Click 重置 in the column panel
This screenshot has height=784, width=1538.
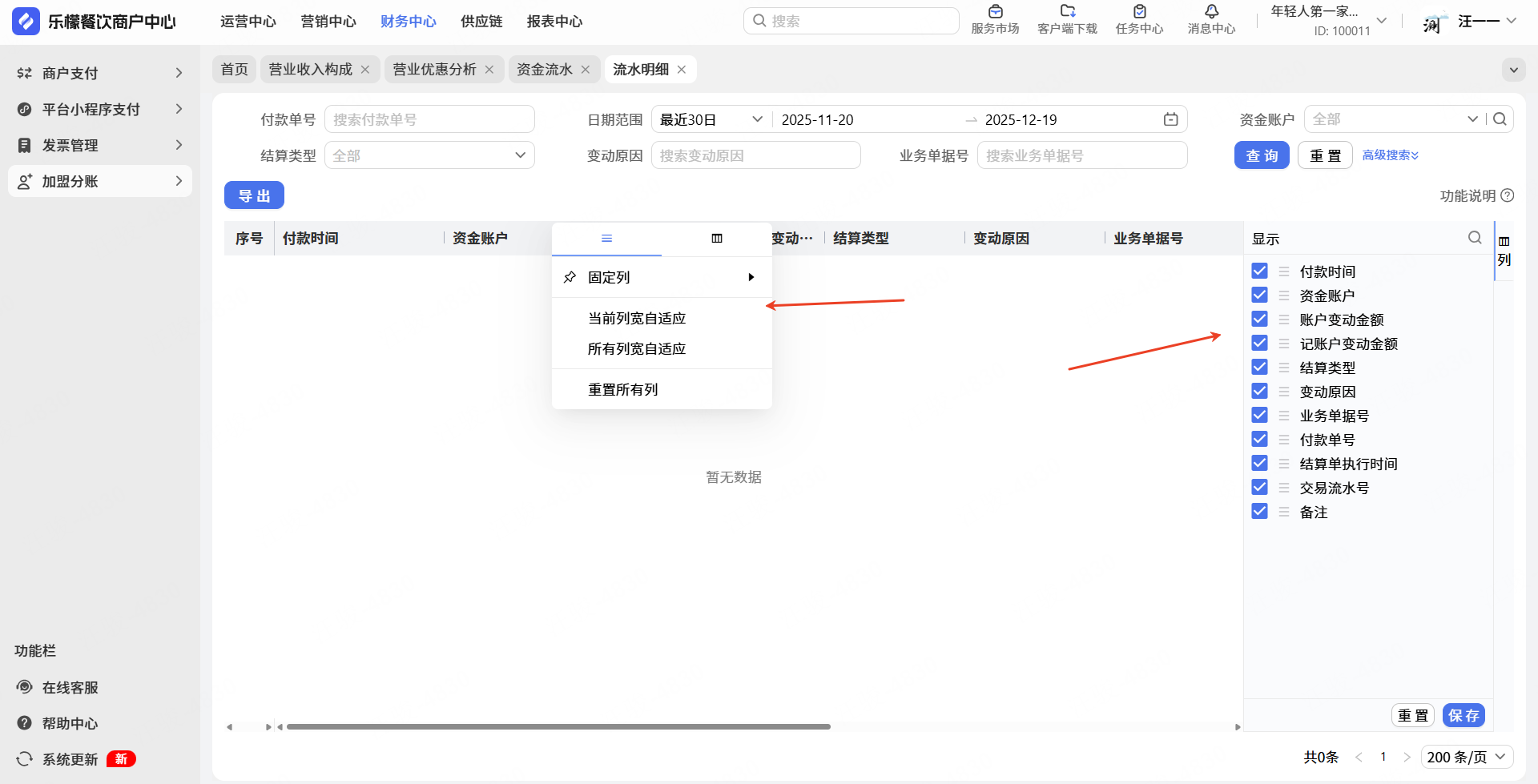click(x=1413, y=715)
